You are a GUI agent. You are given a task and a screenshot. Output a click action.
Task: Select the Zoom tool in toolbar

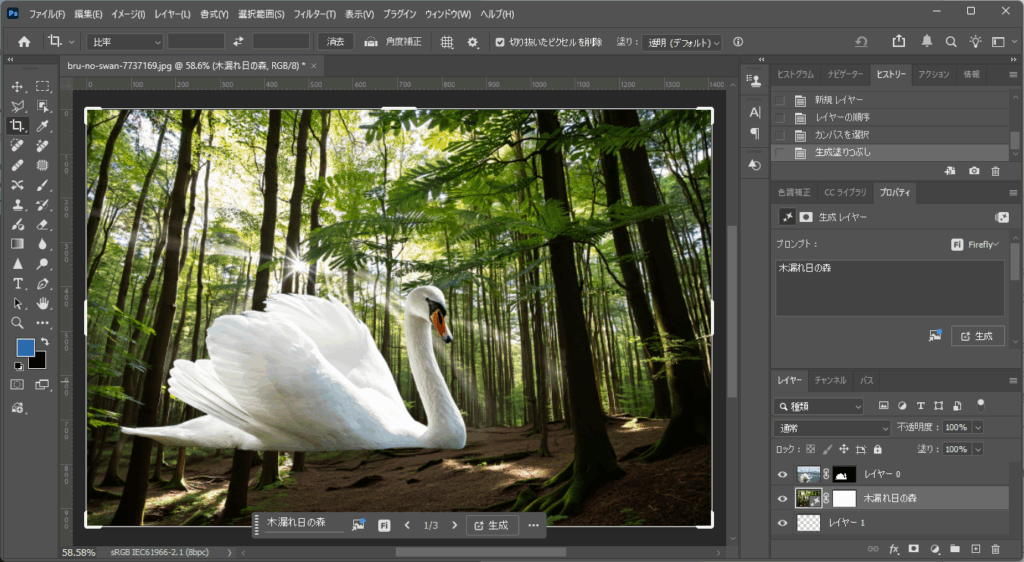tap(18, 323)
